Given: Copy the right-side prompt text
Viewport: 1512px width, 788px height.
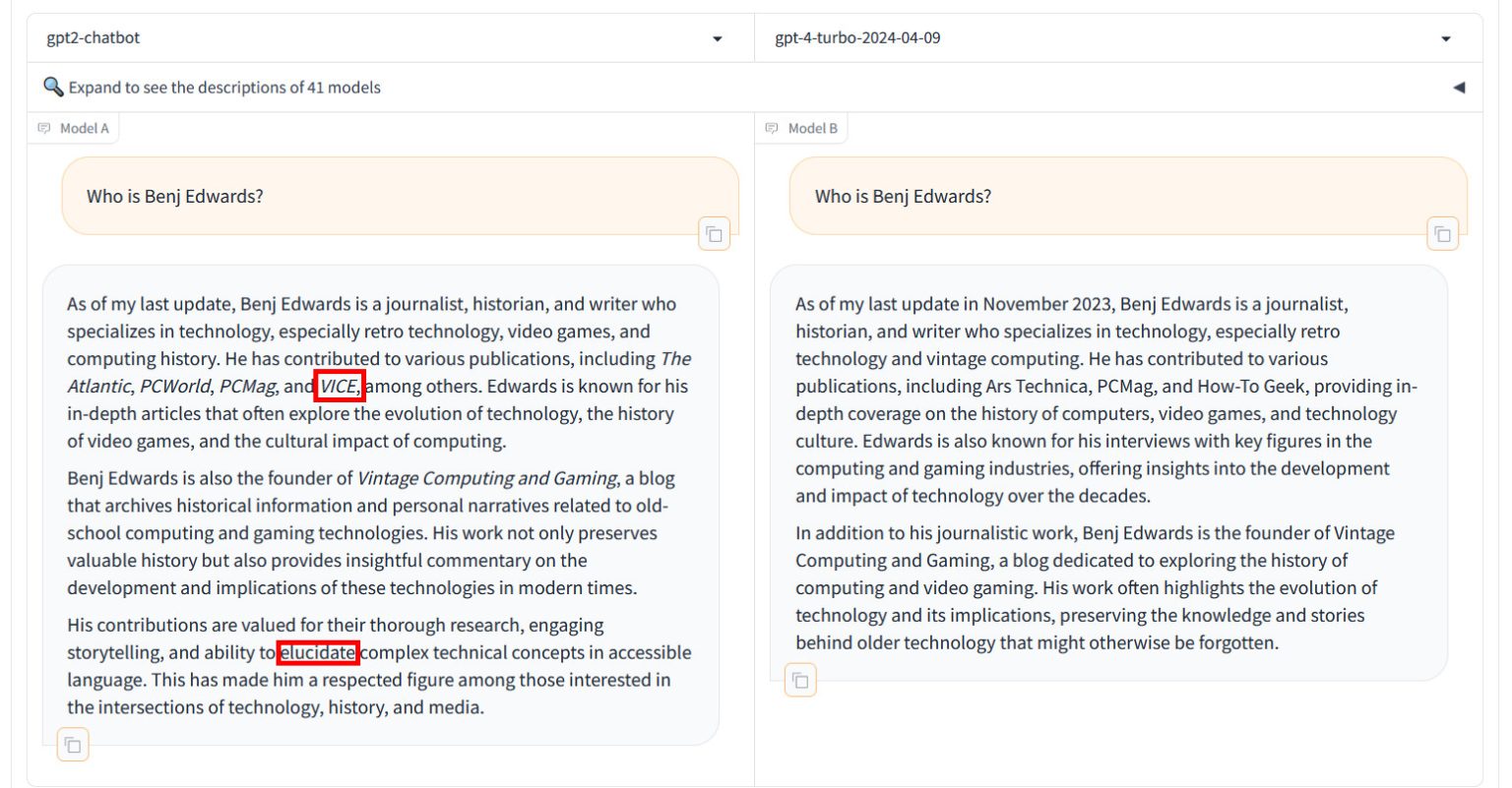Looking at the screenshot, I should click(1441, 234).
